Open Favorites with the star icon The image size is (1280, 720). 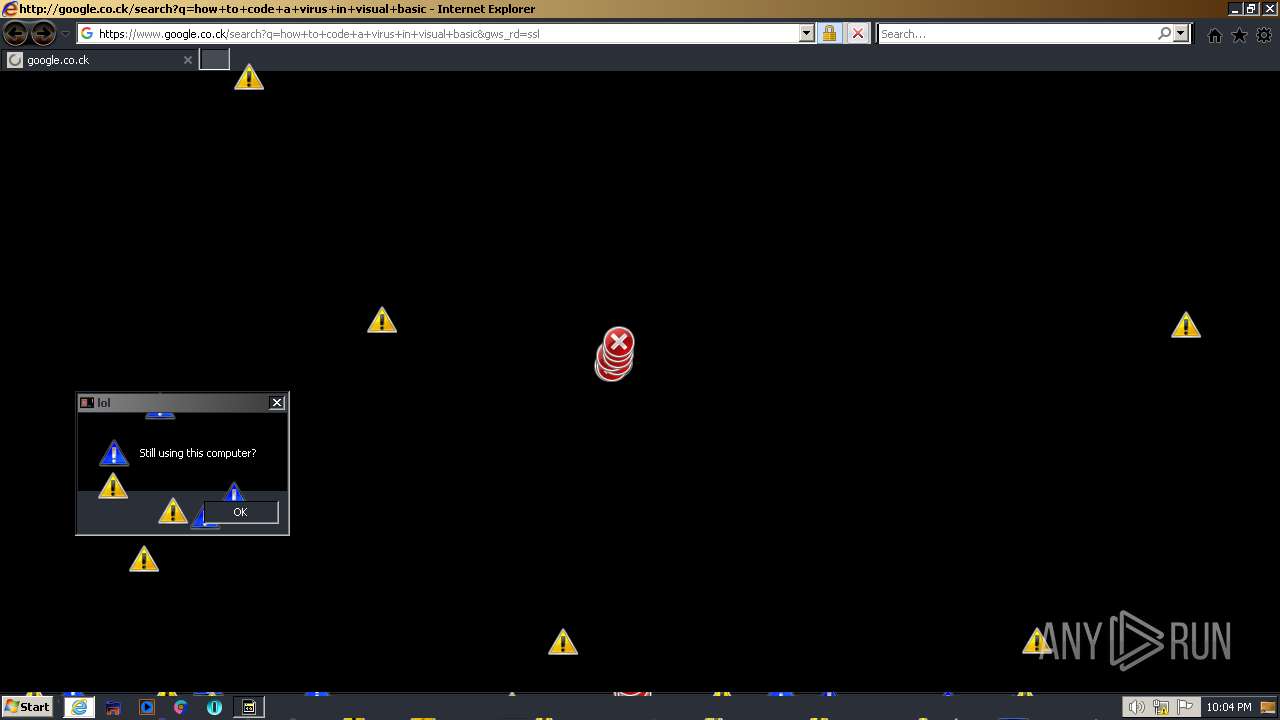point(1239,35)
